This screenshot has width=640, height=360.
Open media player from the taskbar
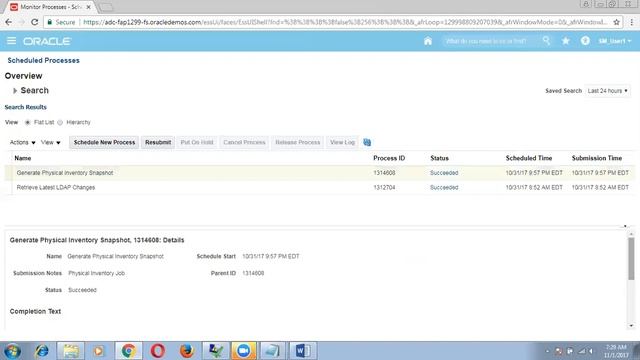(98, 351)
